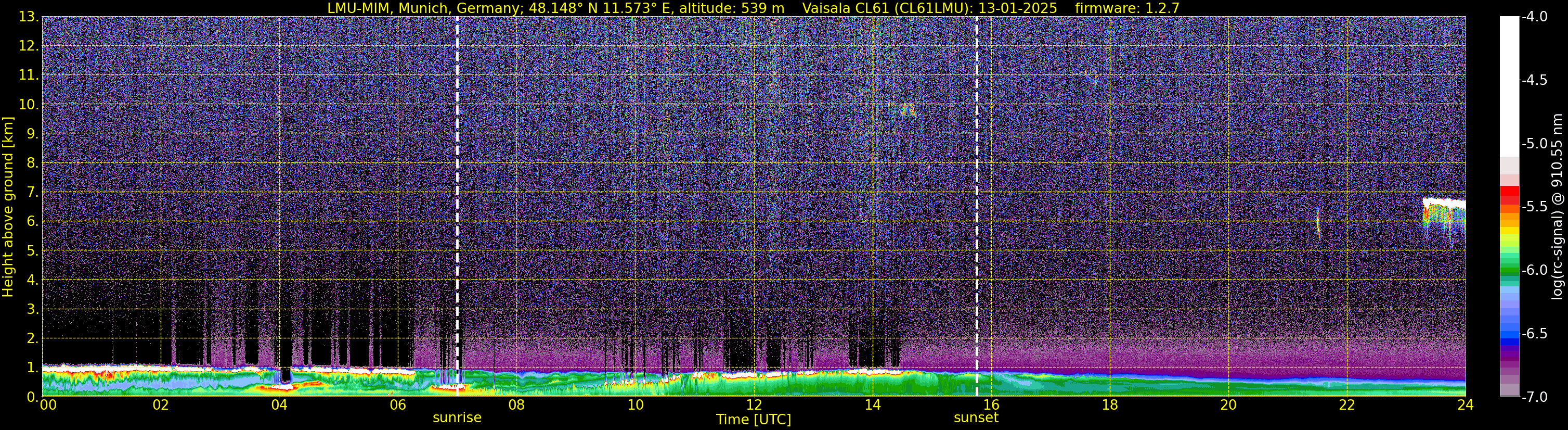1568x430 pixels.
Task: Click the '8.' height axis tick label
Action: (32, 163)
